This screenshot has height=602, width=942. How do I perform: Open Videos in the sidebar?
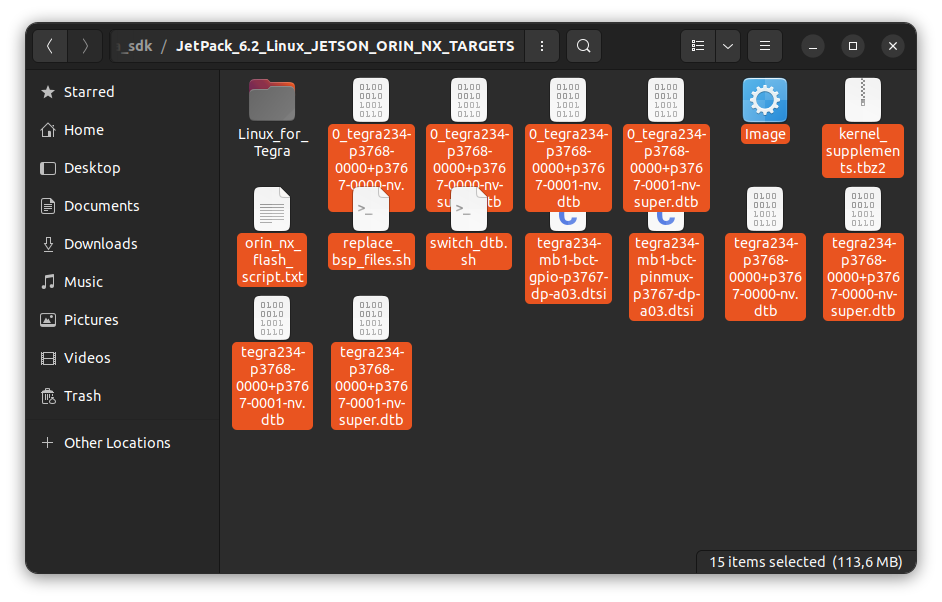tap(123, 358)
